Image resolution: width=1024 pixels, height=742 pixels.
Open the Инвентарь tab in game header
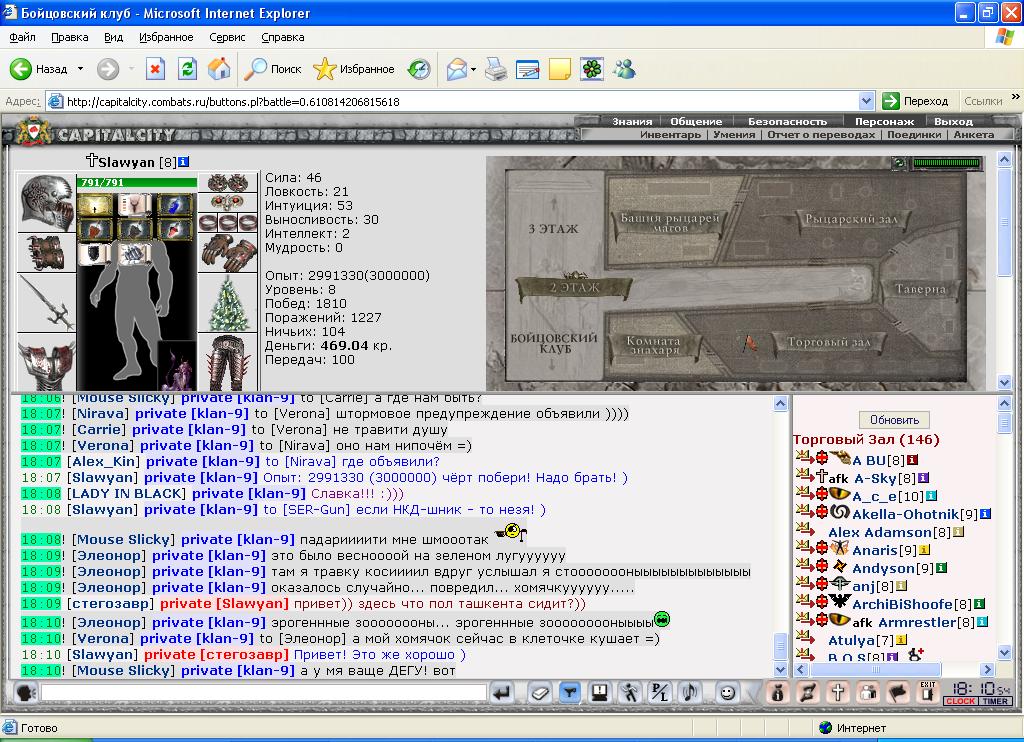[x=670, y=135]
